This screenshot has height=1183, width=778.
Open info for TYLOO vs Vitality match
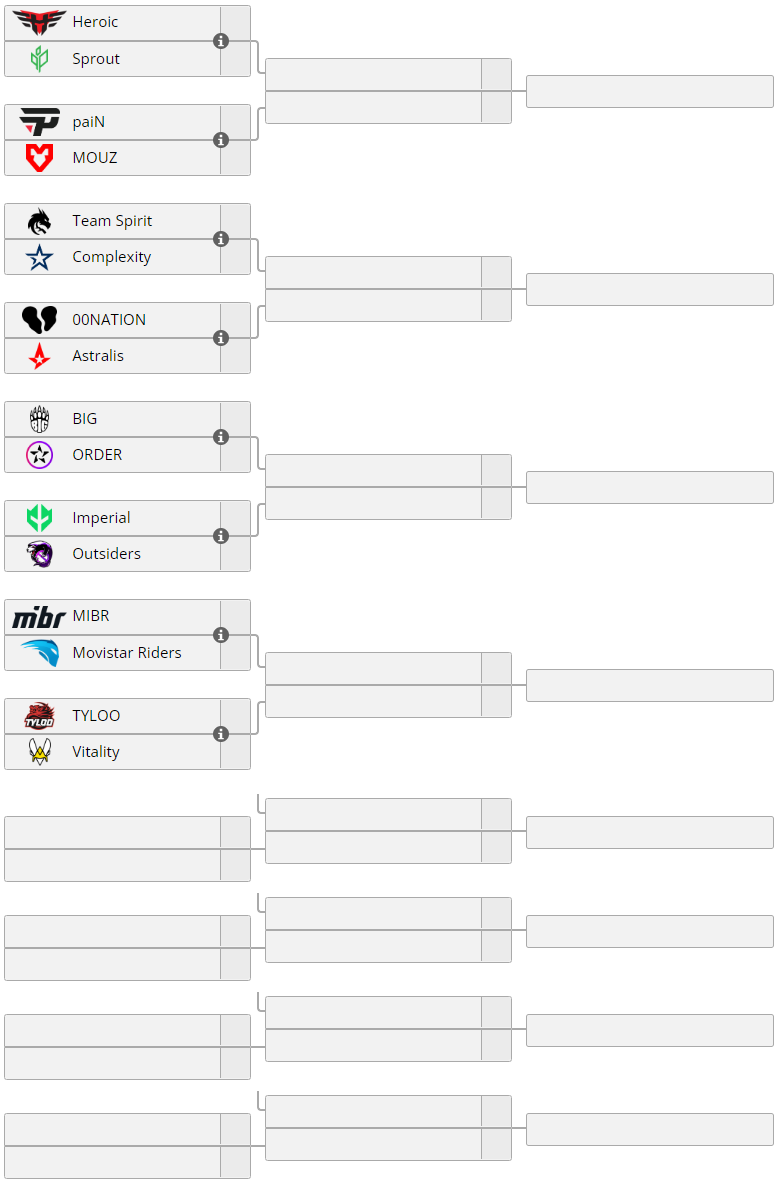click(221, 734)
